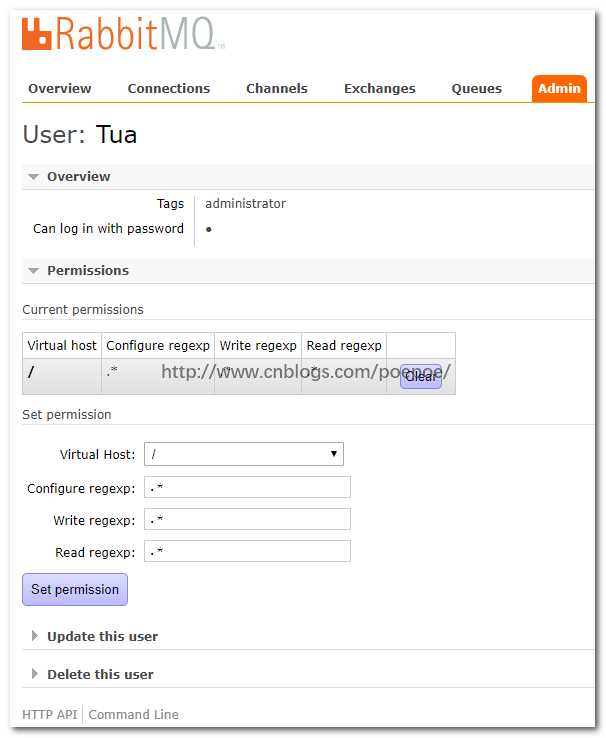Open the Command Line link
This screenshot has width=606, height=738.
pyautogui.click(x=134, y=714)
